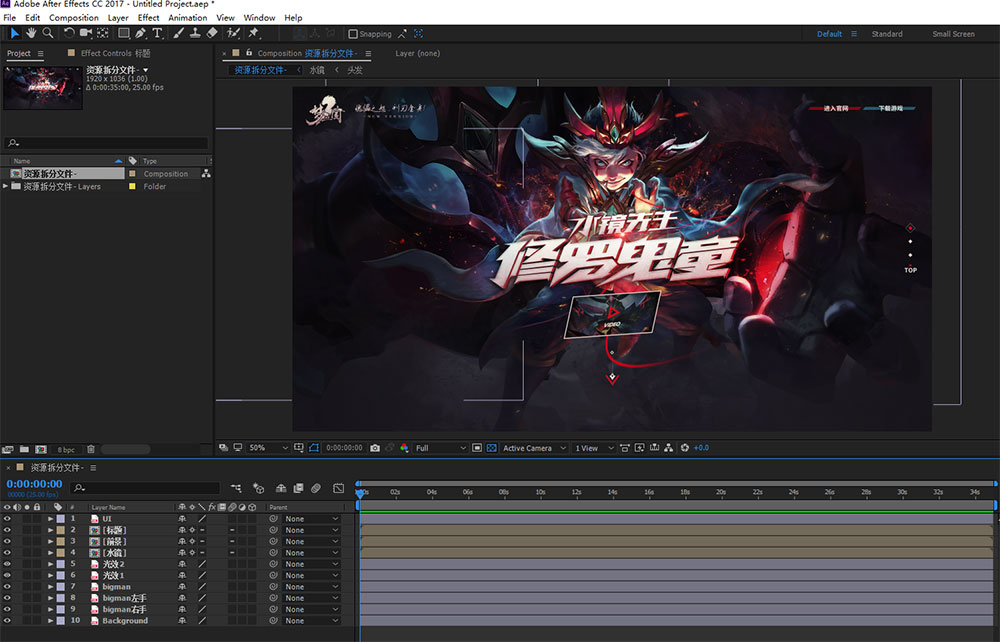This screenshot has height=642, width=1000.
Task: Open the Effect menu
Action: pyautogui.click(x=149, y=18)
